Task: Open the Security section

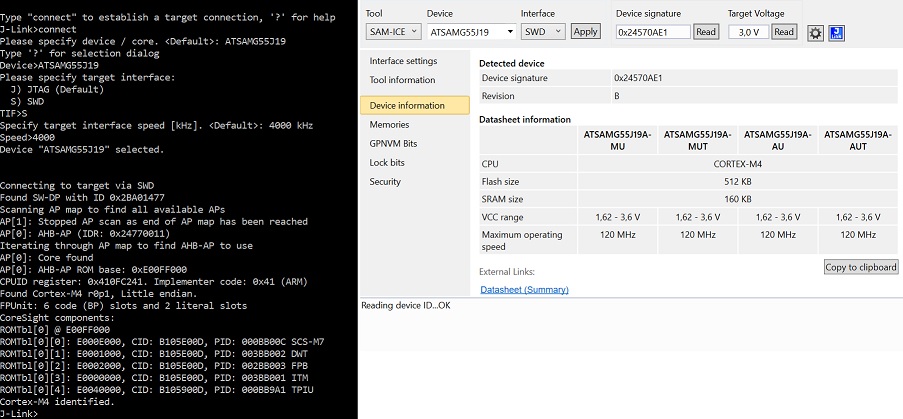Action: click(385, 181)
